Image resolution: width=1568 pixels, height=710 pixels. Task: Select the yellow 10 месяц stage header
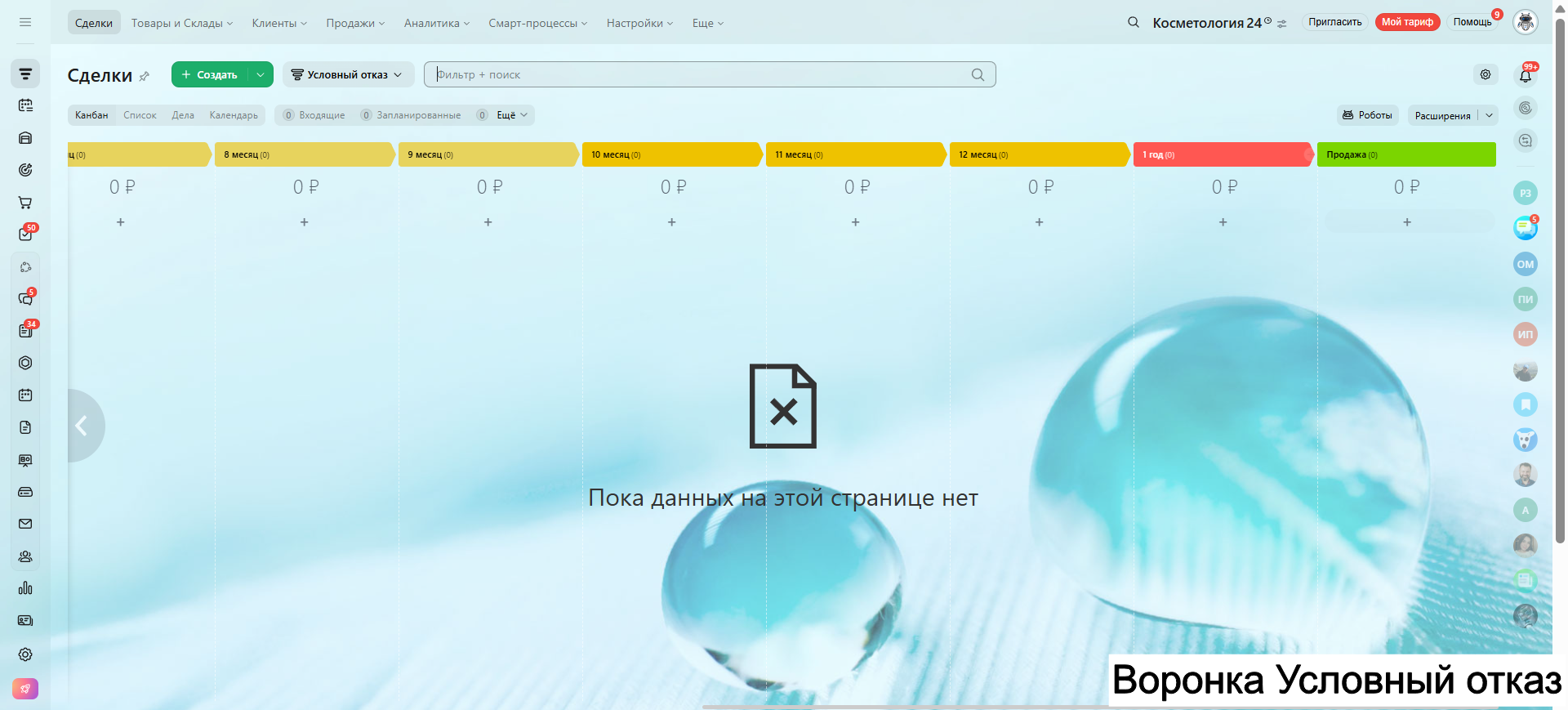(x=672, y=154)
